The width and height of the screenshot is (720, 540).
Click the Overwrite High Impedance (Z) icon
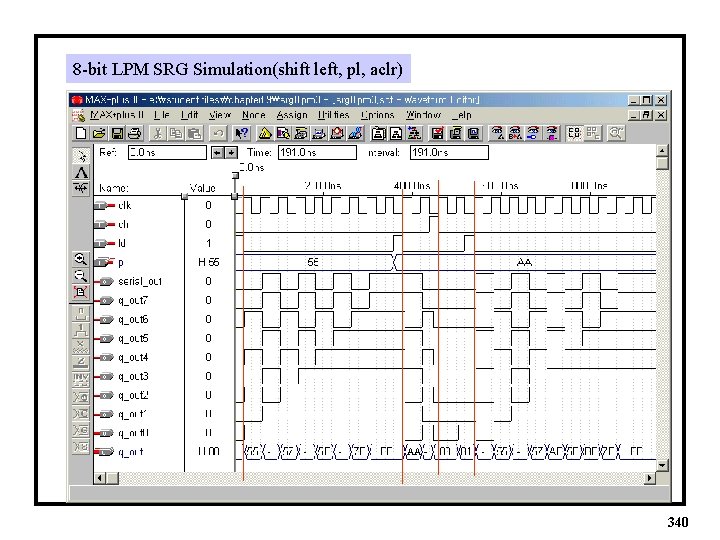(81, 363)
